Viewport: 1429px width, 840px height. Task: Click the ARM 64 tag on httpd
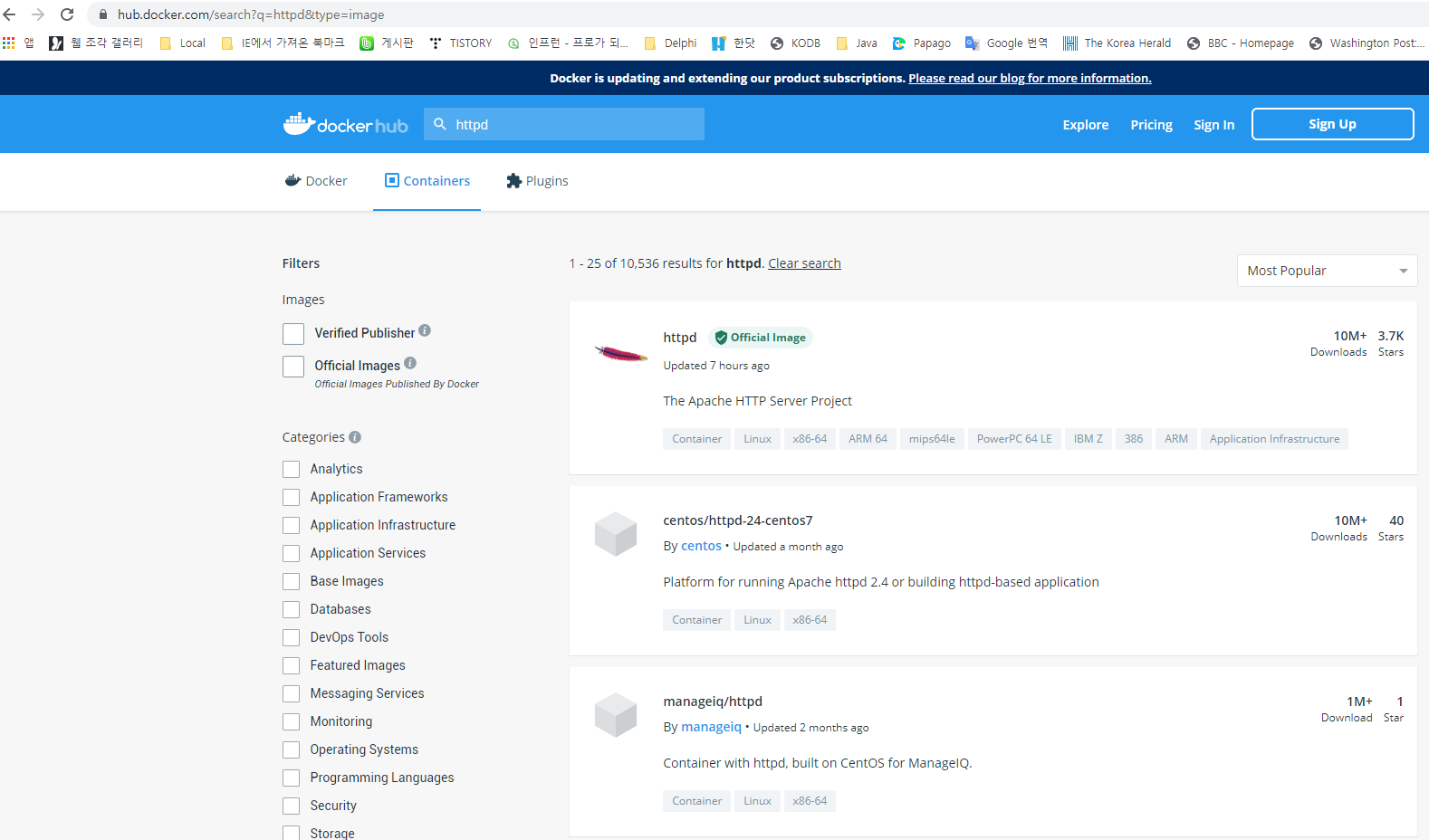tap(868, 439)
